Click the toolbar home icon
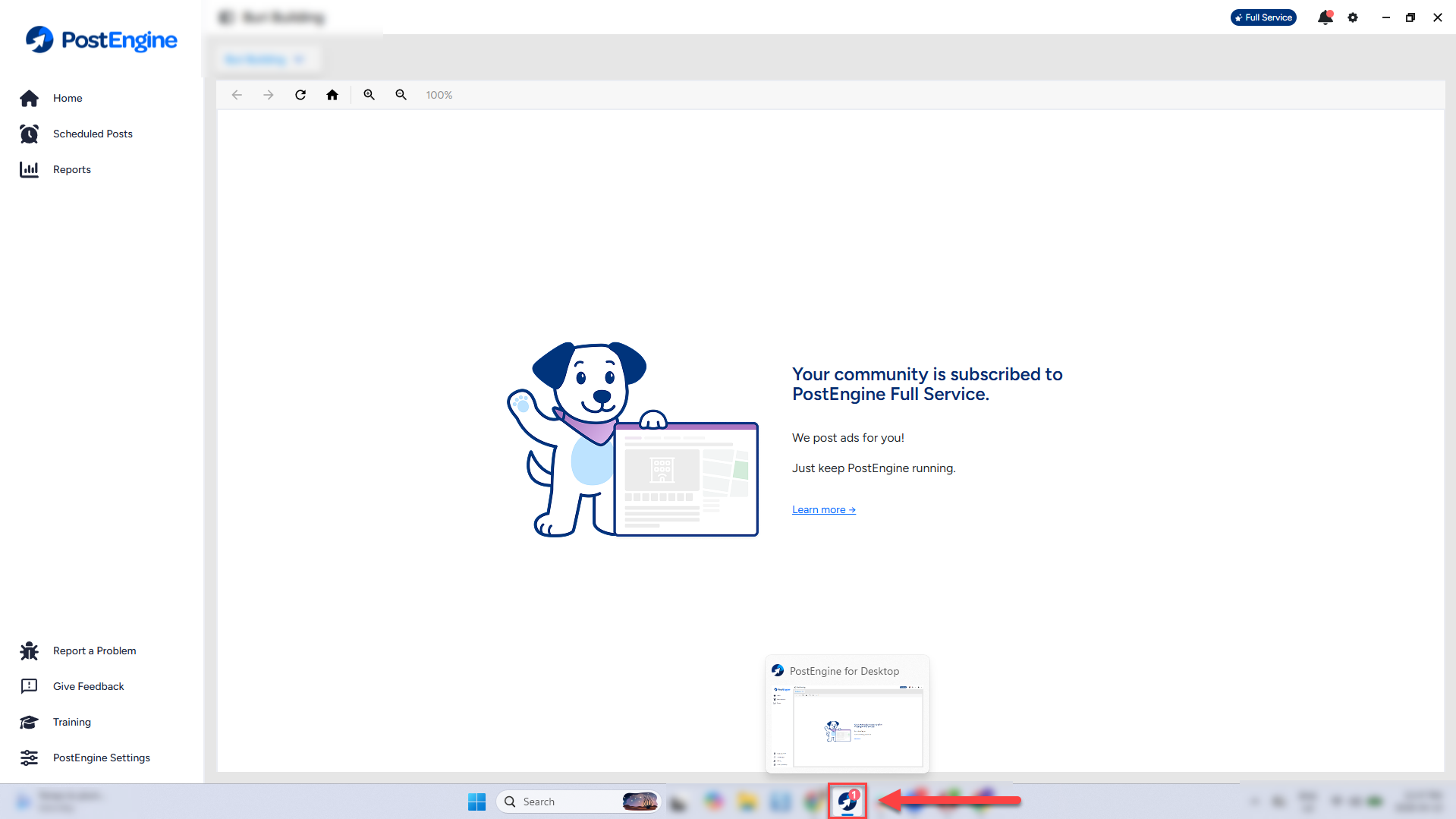Screen dimensions: 1456x819 [x=332, y=95]
